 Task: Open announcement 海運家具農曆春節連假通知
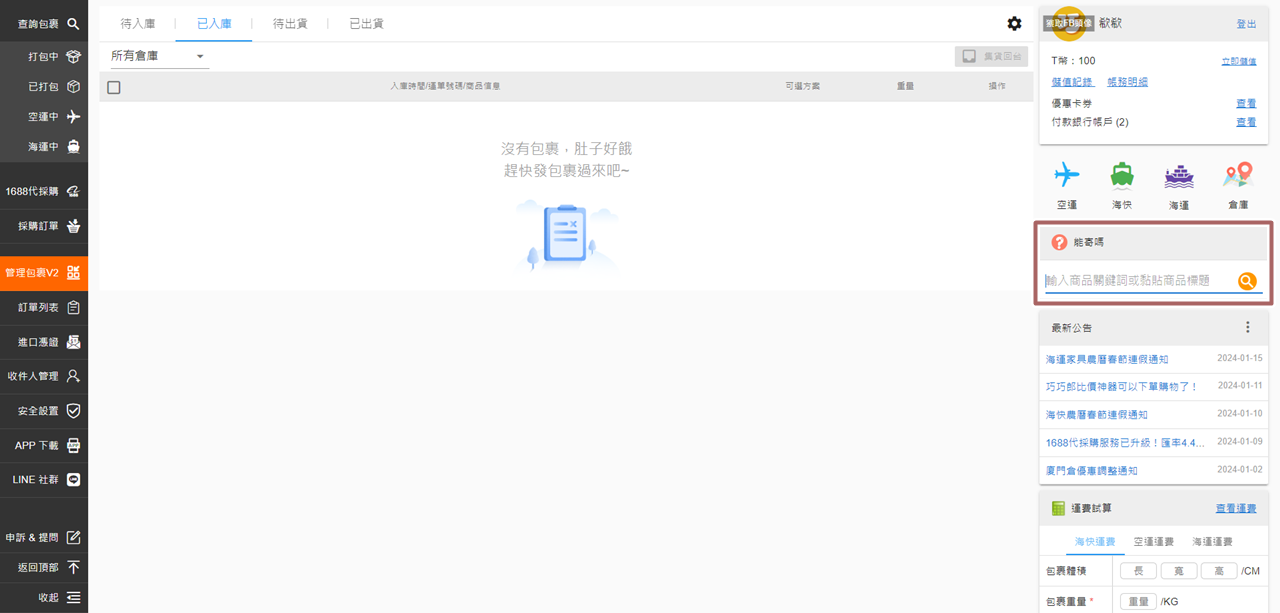[1107, 359]
